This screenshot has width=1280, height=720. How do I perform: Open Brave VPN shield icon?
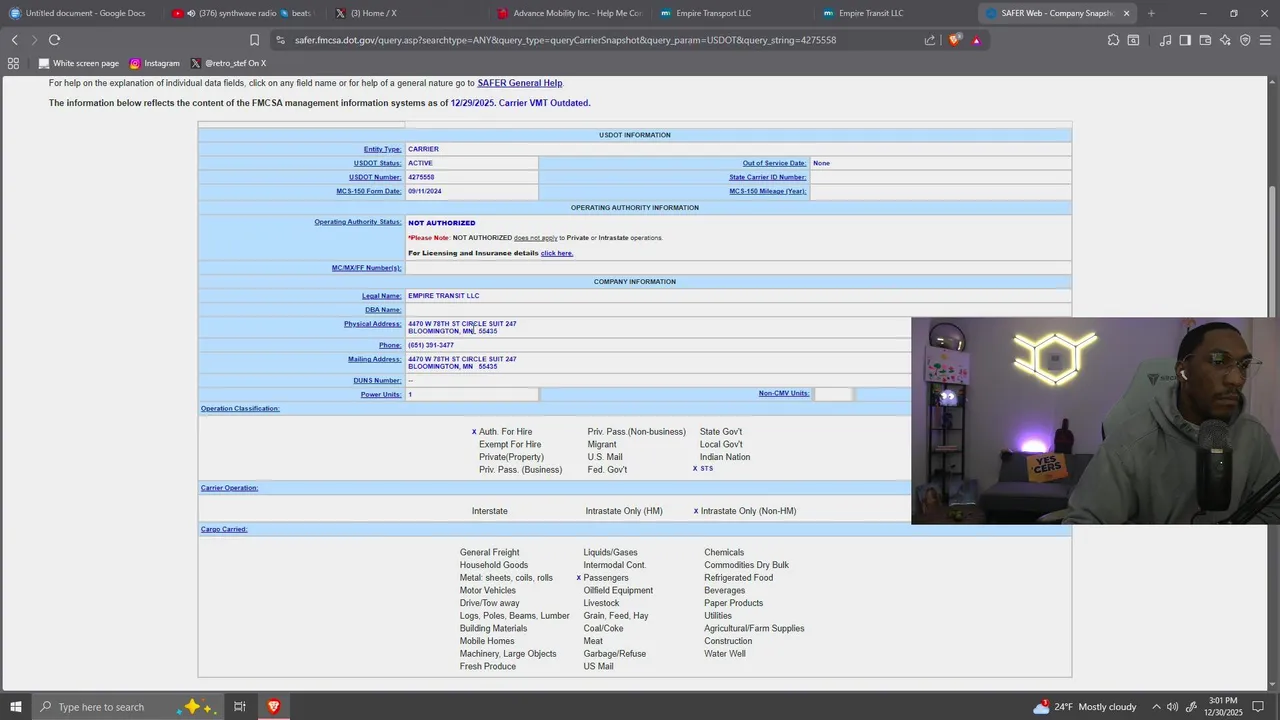[x=1245, y=40]
